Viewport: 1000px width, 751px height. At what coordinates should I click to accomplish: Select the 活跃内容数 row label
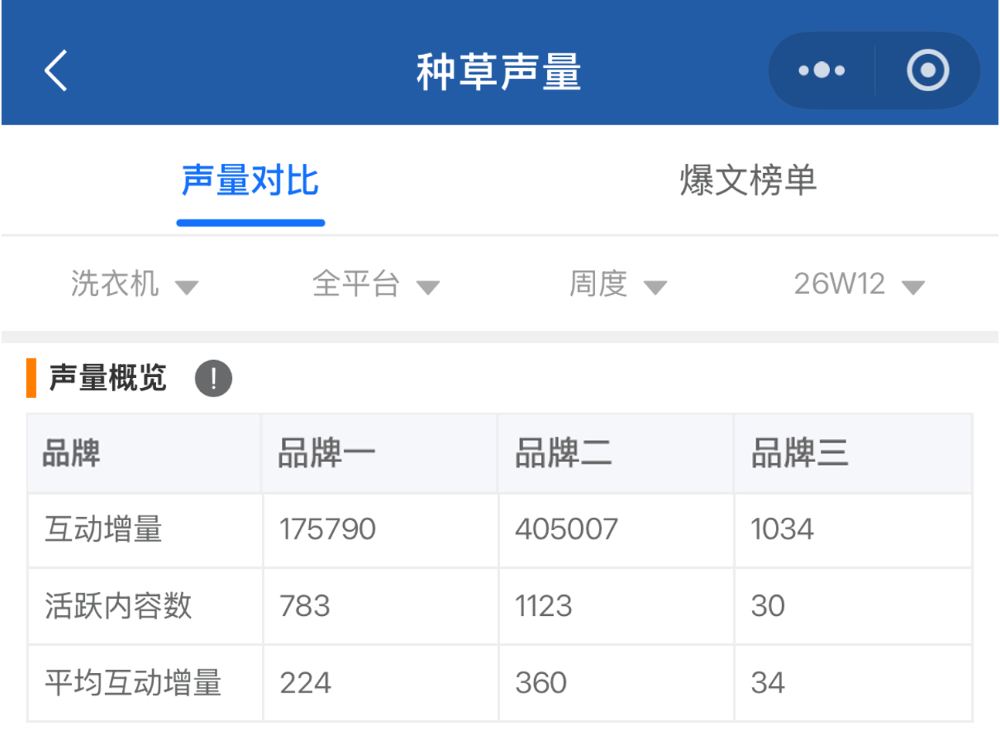118,606
